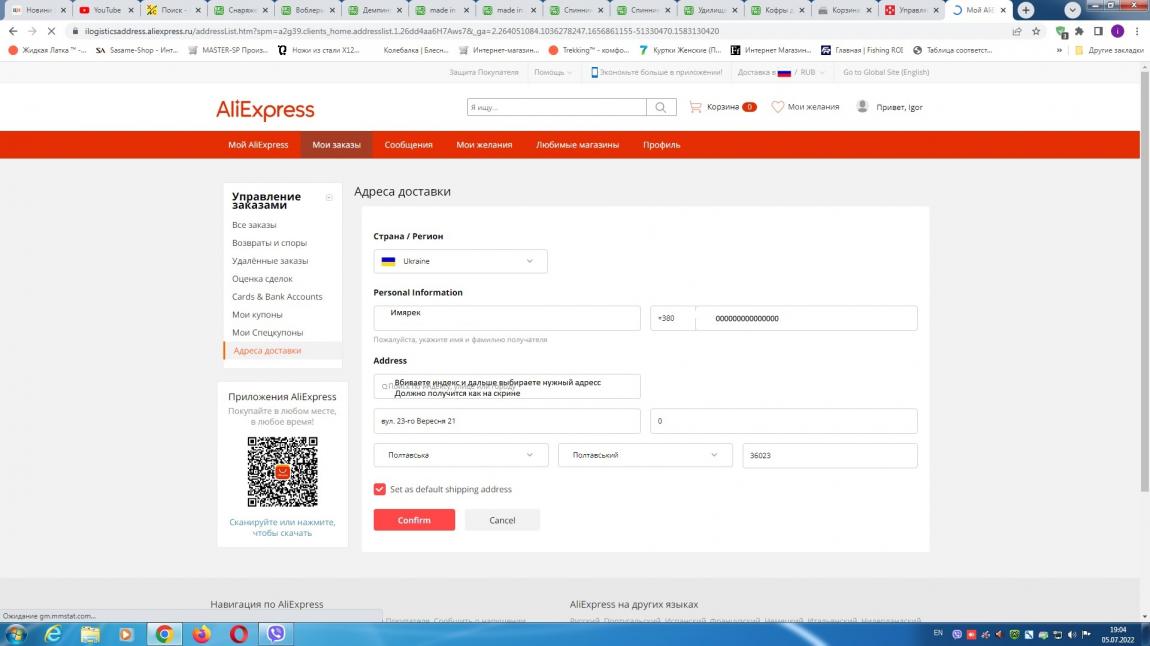1150x646 pixels.
Task: Open the shopping cart Корзина
Action: [722, 107]
